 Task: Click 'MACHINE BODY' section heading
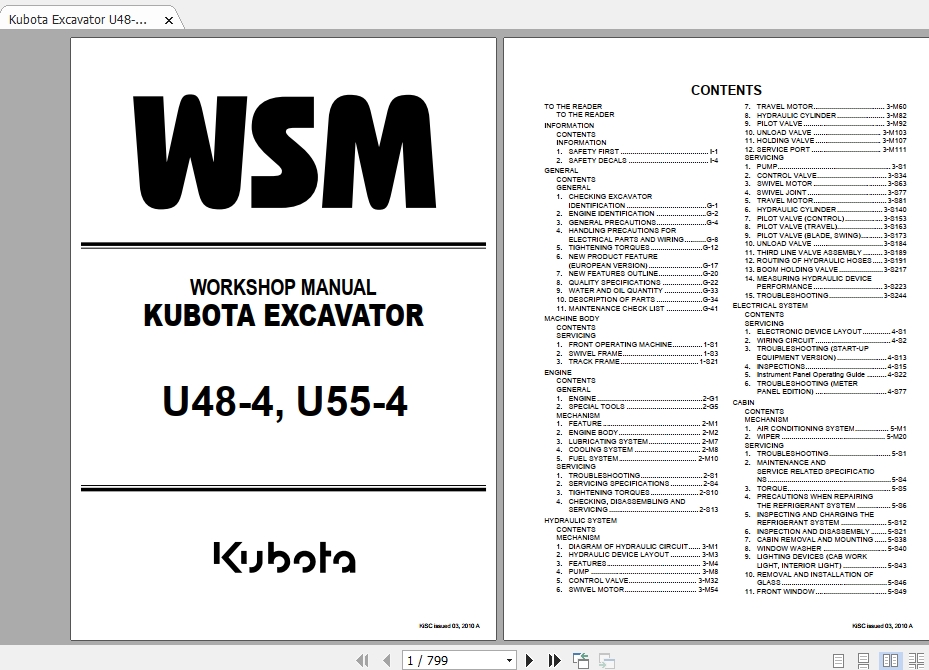tap(572, 319)
